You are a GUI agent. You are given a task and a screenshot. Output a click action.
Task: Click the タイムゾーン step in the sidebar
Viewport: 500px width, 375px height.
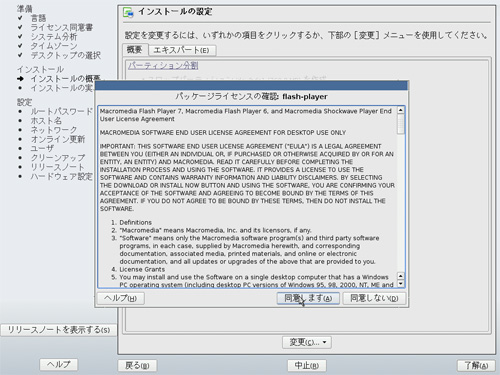click(54, 46)
